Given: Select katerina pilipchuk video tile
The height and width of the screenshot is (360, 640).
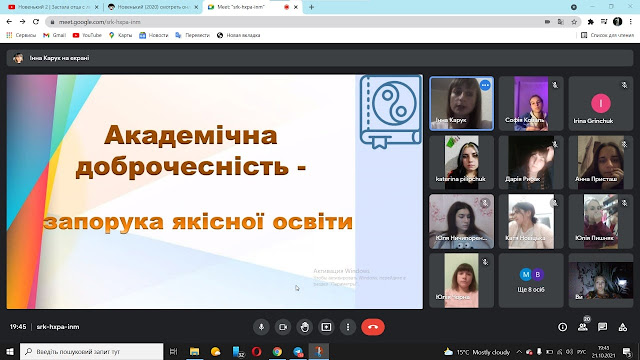Looking at the screenshot, I should click(x=461, y=162).
